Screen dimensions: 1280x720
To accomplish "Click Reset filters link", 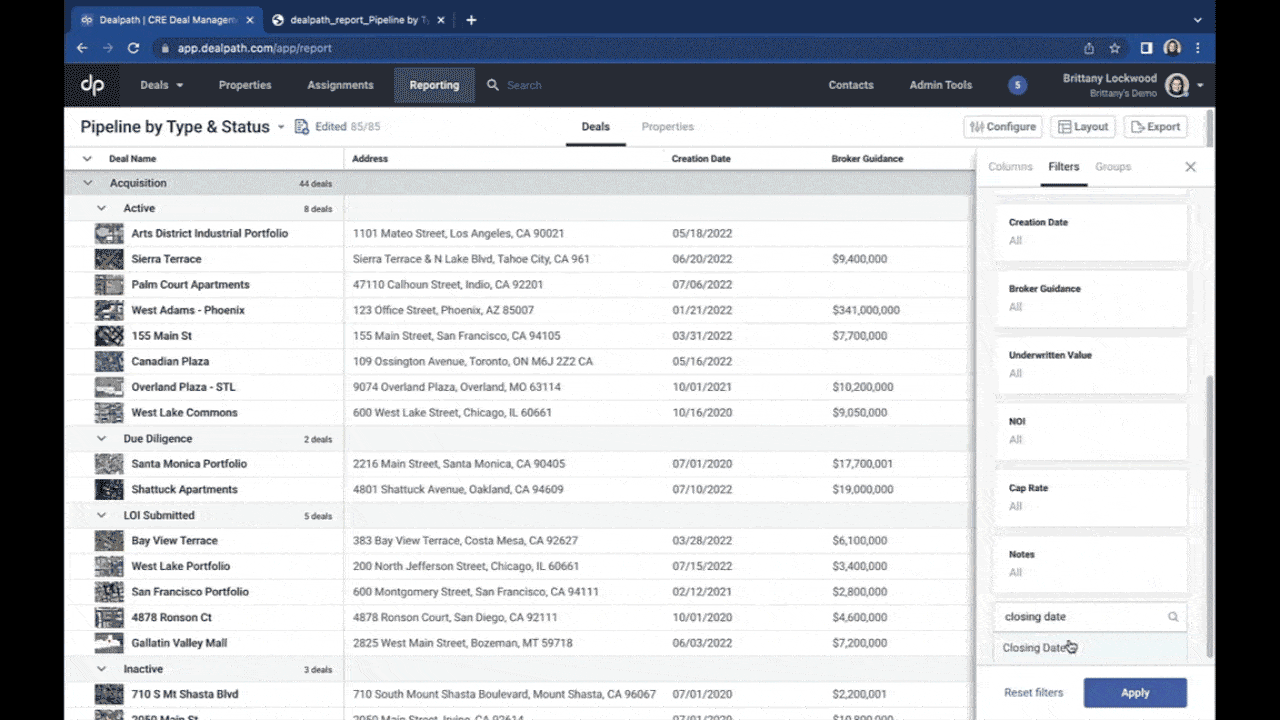I will [1034, 693].
